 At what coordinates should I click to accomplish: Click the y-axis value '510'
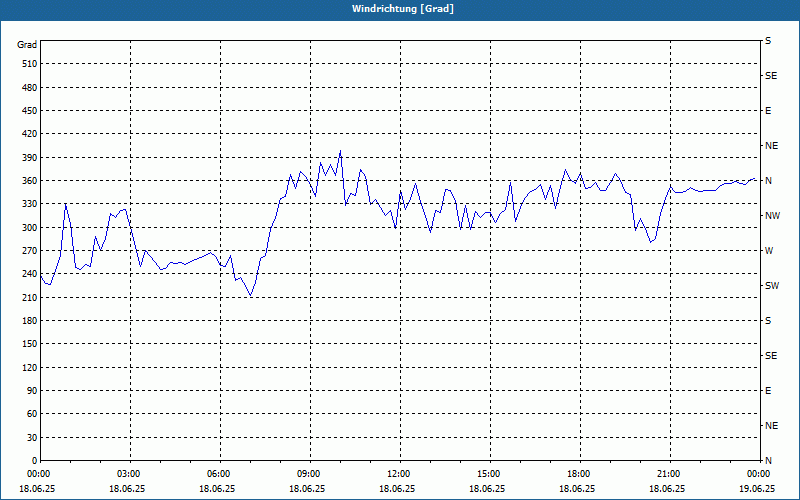pyautogui.click(x=30, y=64)
